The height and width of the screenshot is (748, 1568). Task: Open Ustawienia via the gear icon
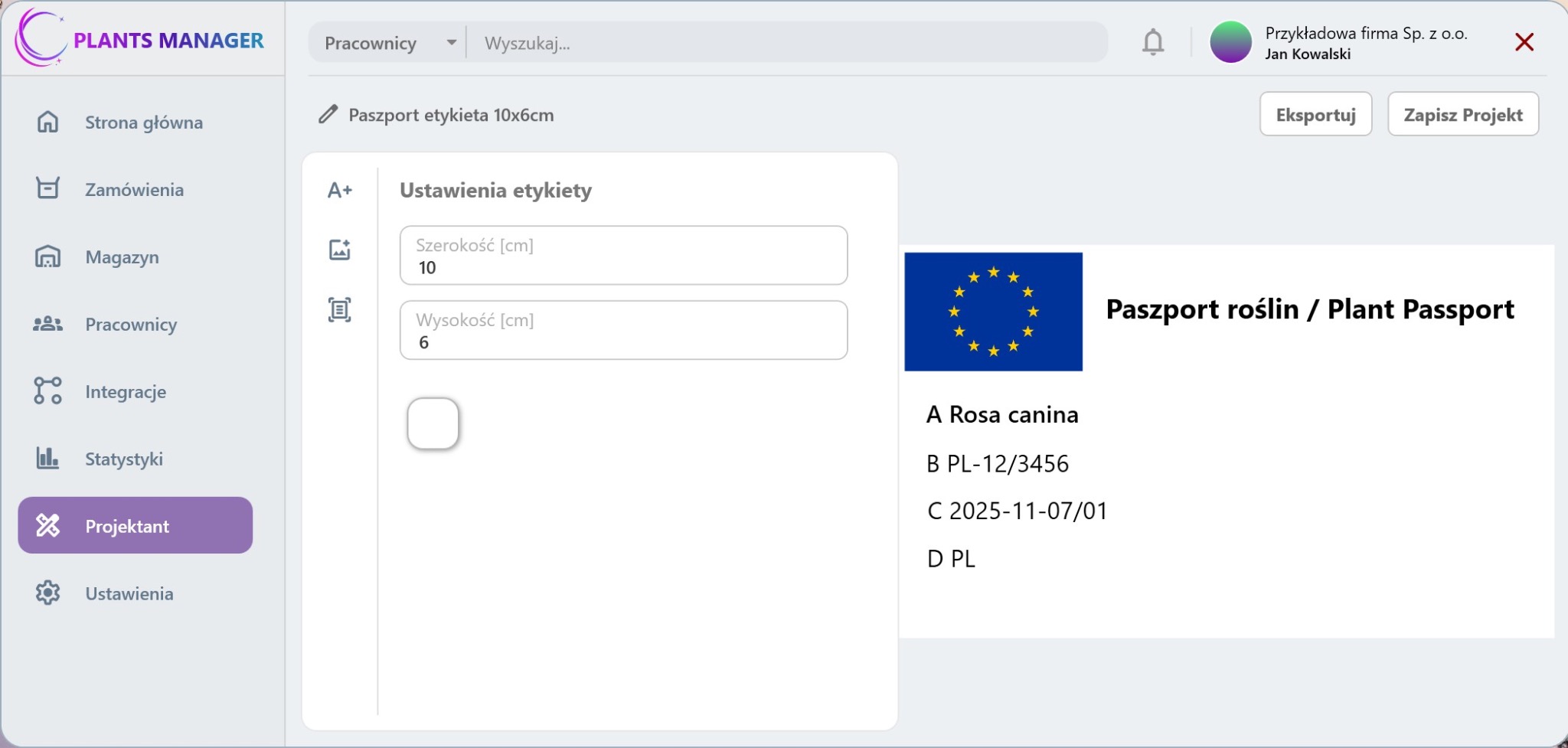(48, 593)
